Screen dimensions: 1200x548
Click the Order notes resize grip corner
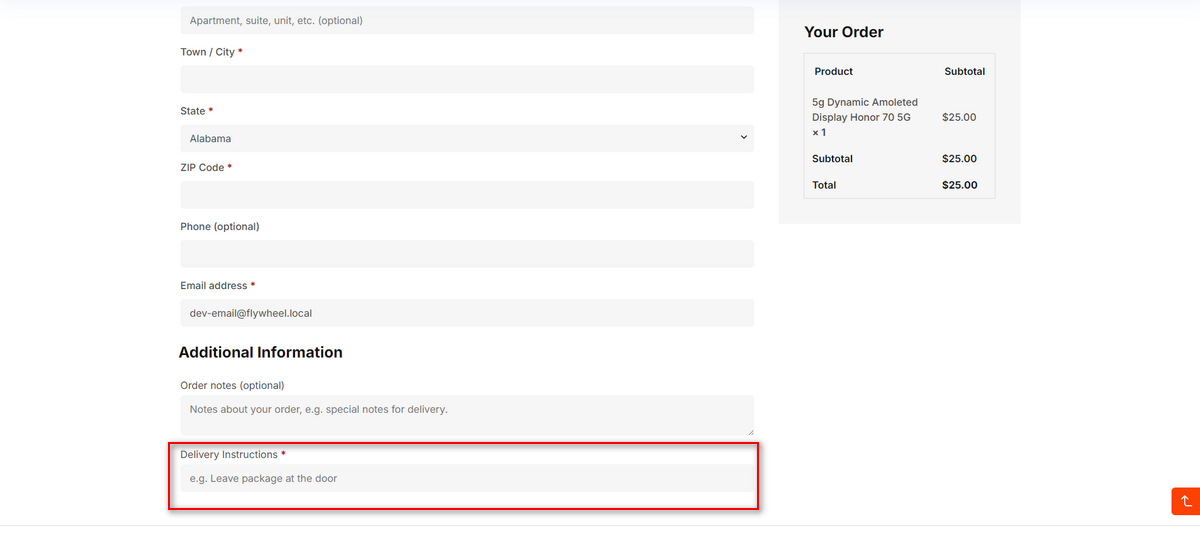[748, 431]
